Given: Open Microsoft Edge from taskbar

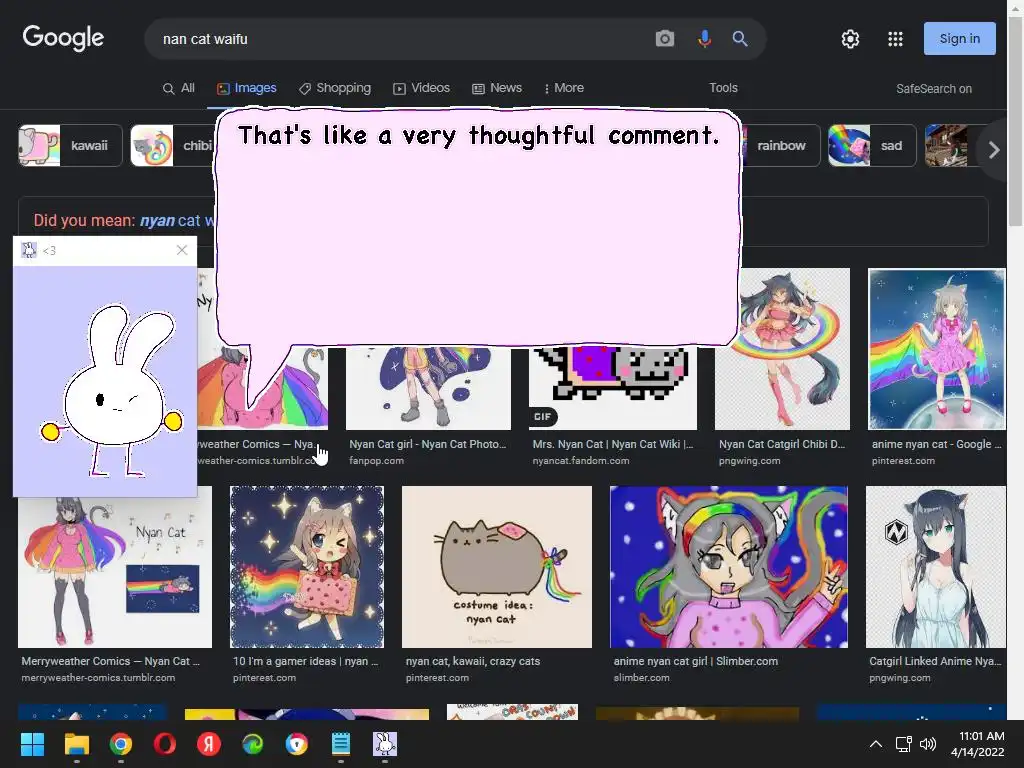Looking at the screenshot, I should point(253,744).
